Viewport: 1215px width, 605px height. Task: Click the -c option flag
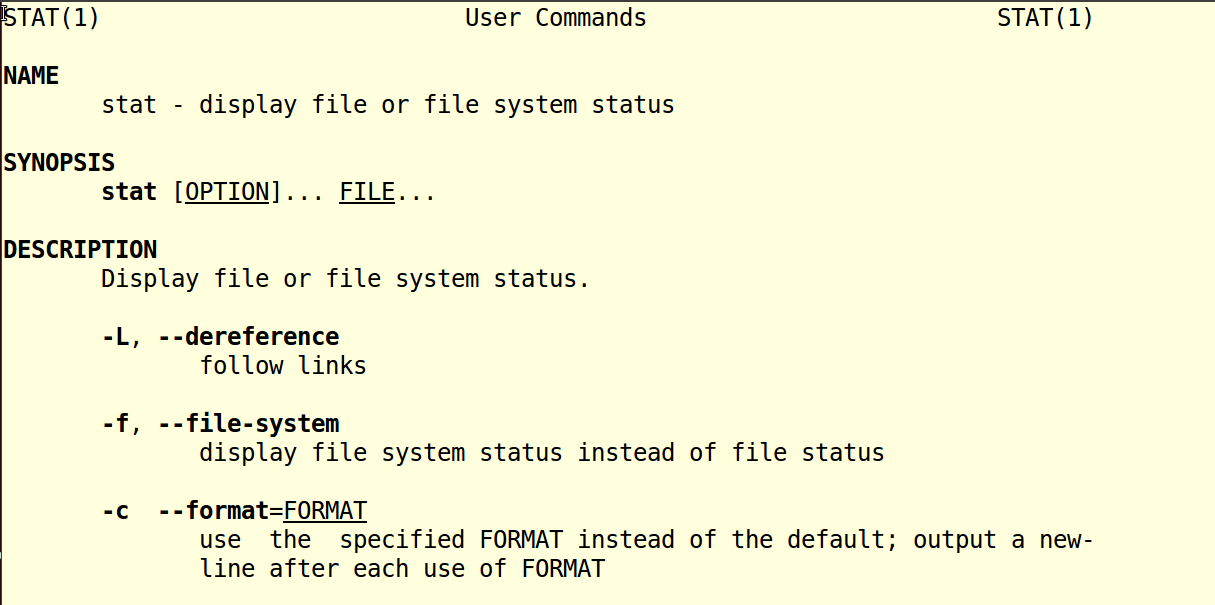115,511
